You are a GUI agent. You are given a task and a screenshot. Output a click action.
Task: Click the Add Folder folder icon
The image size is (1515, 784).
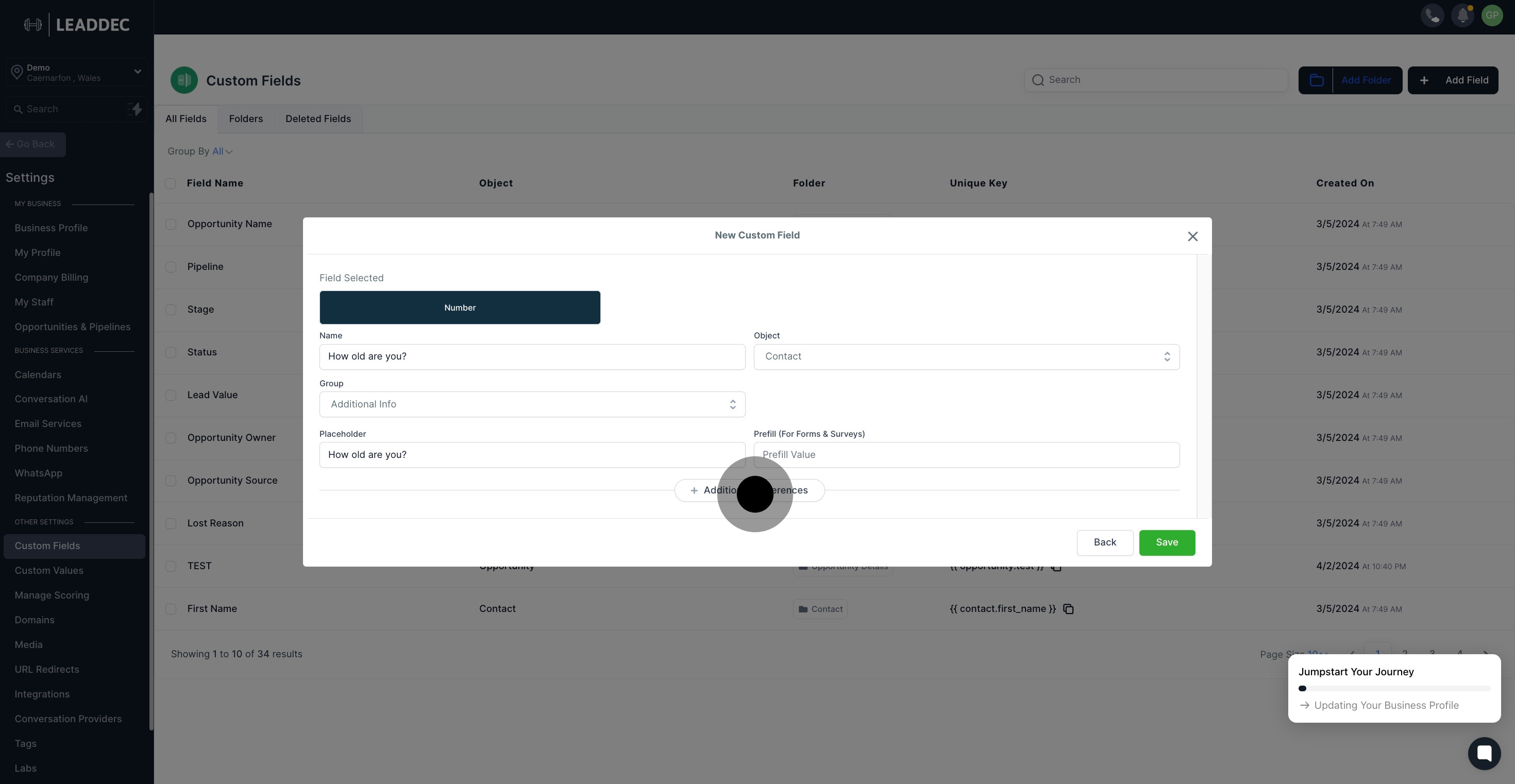1316,80
